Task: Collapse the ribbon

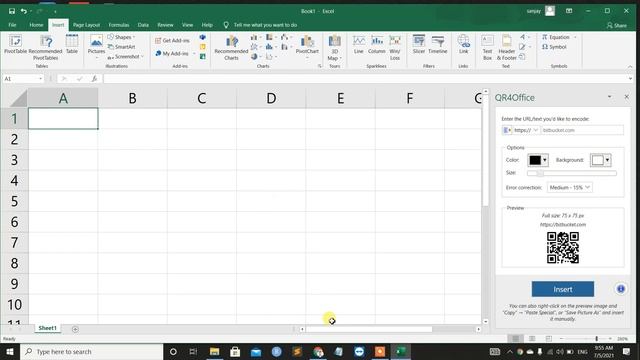Action: [x=630, y=67]
